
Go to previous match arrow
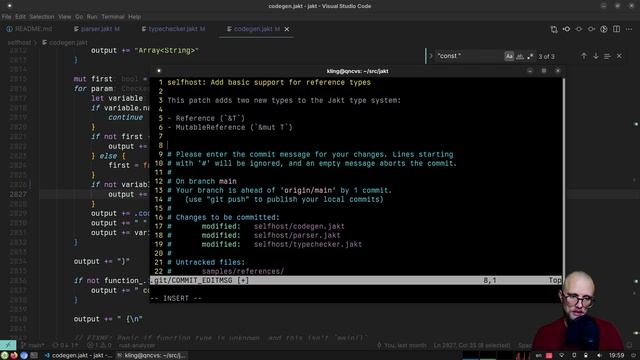coord(584,56)
